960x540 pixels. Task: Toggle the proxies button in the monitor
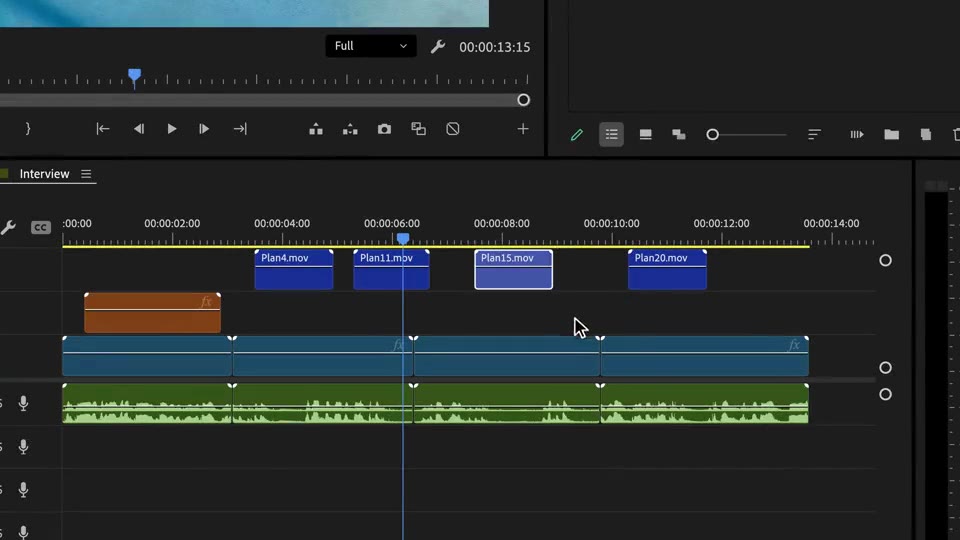pos(453,129)
